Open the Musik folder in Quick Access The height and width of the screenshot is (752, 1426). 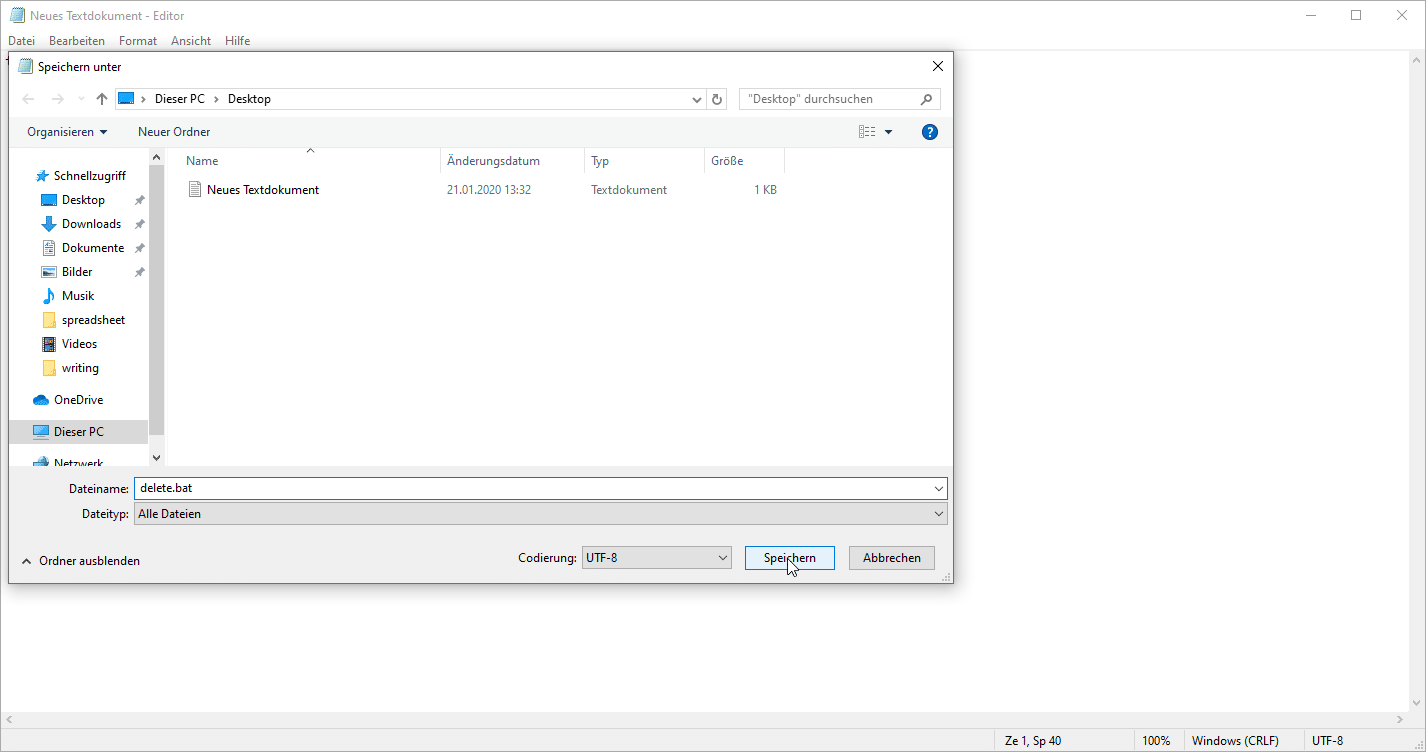[78, 296]
